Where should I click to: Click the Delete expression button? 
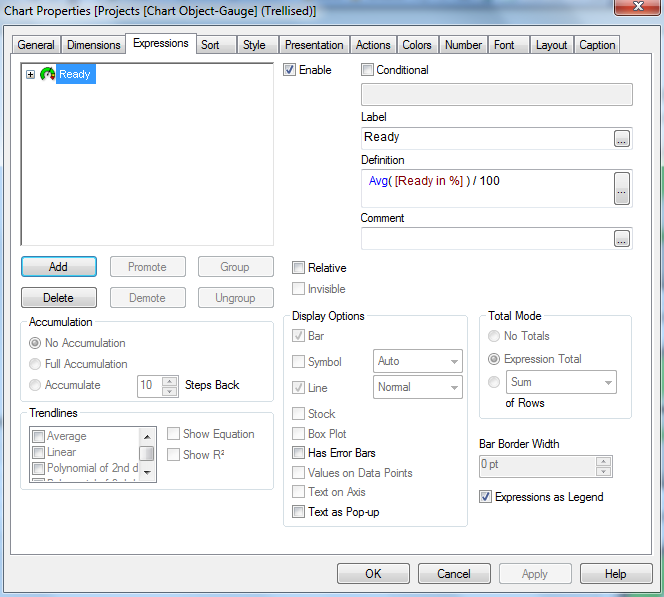(59, 298)
